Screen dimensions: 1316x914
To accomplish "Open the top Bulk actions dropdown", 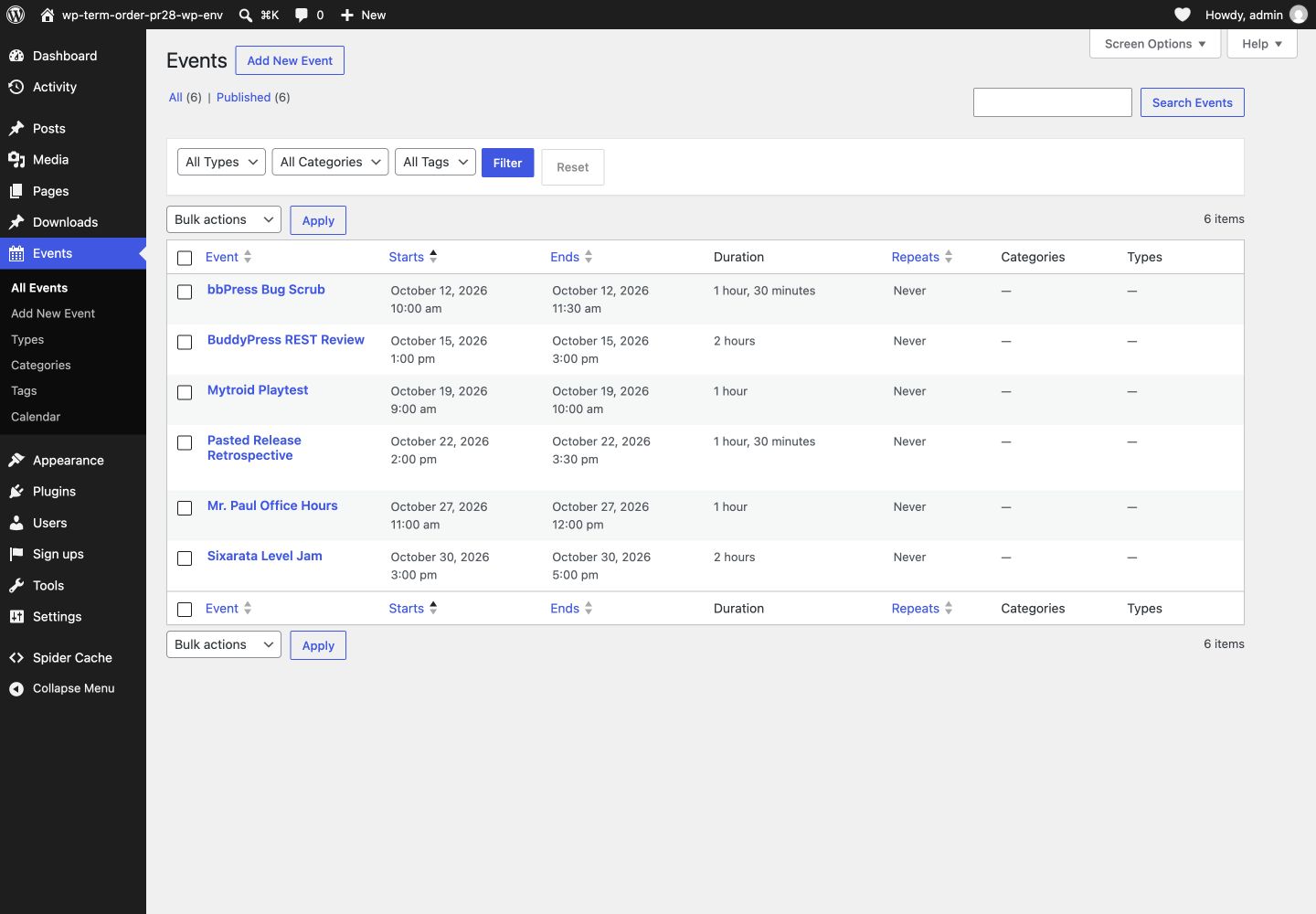I will [x=224, y=219].
